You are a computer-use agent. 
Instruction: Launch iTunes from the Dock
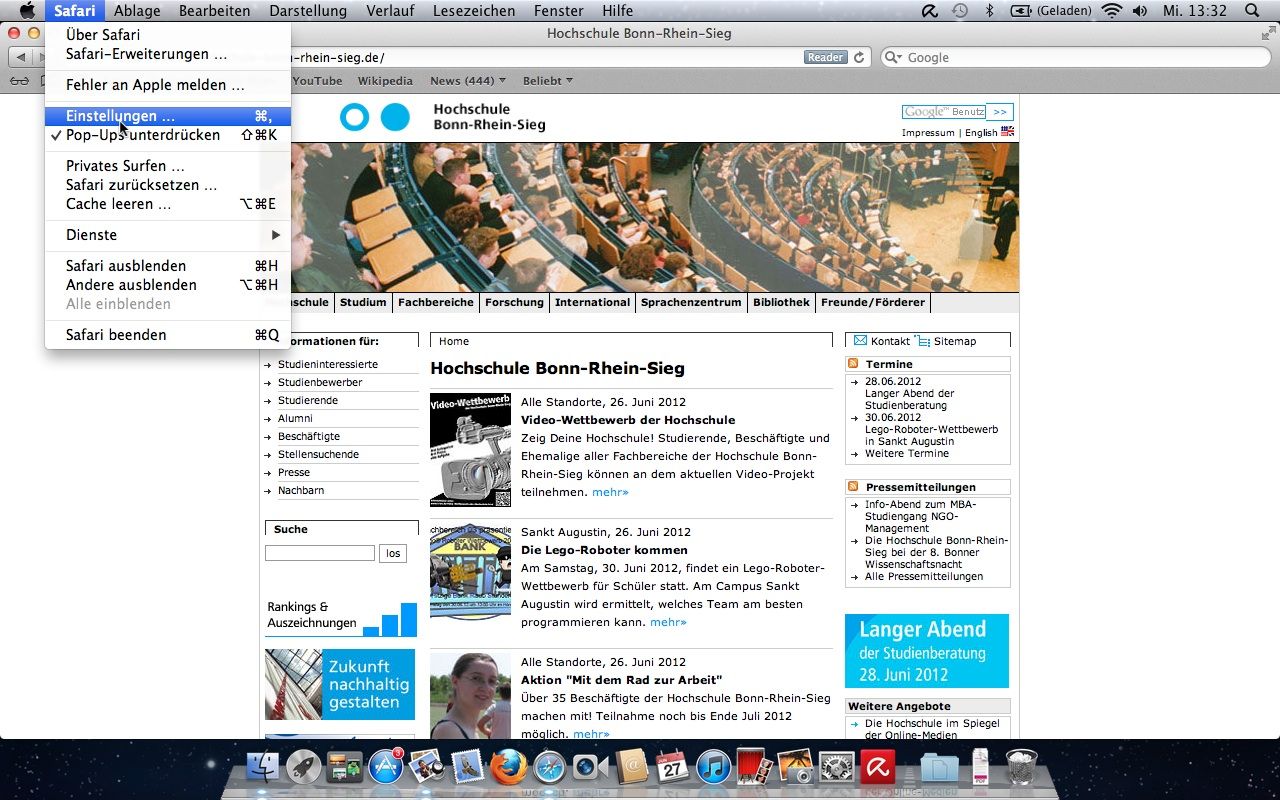coord(714,768)
